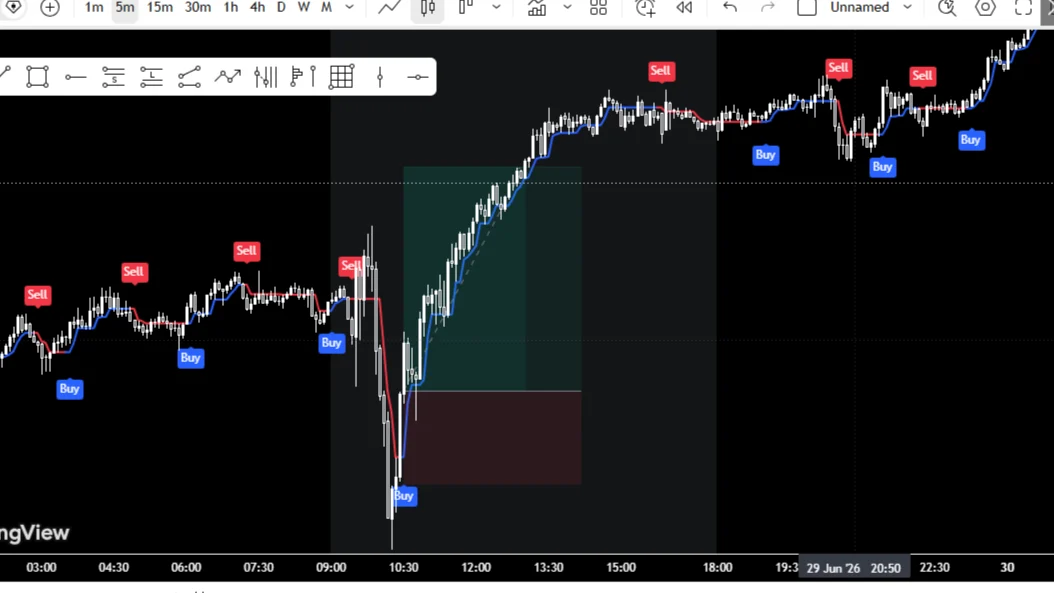
Task: Click the 29 Jun '26 20:50 time label
Action: [854, 568]
